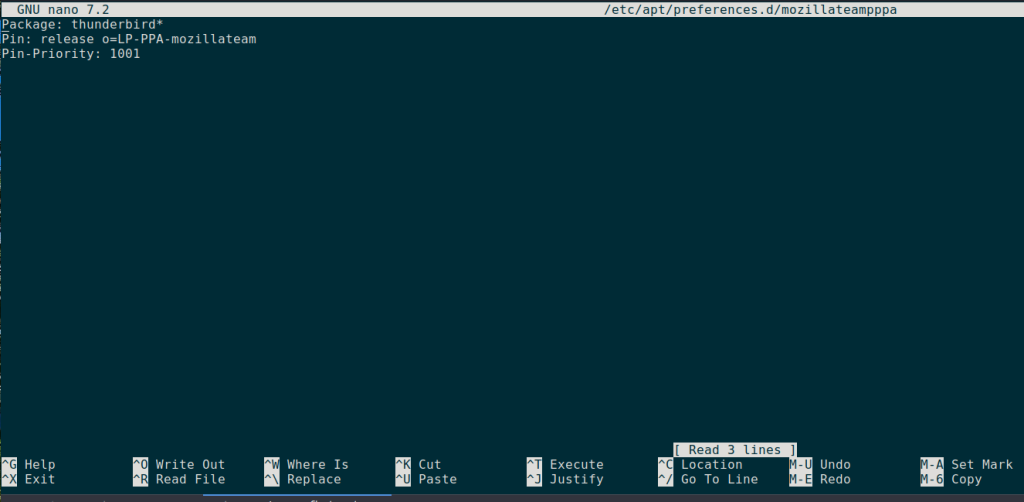
Task: Select ^O Write Out in shortcut bar
Action: 179,465
